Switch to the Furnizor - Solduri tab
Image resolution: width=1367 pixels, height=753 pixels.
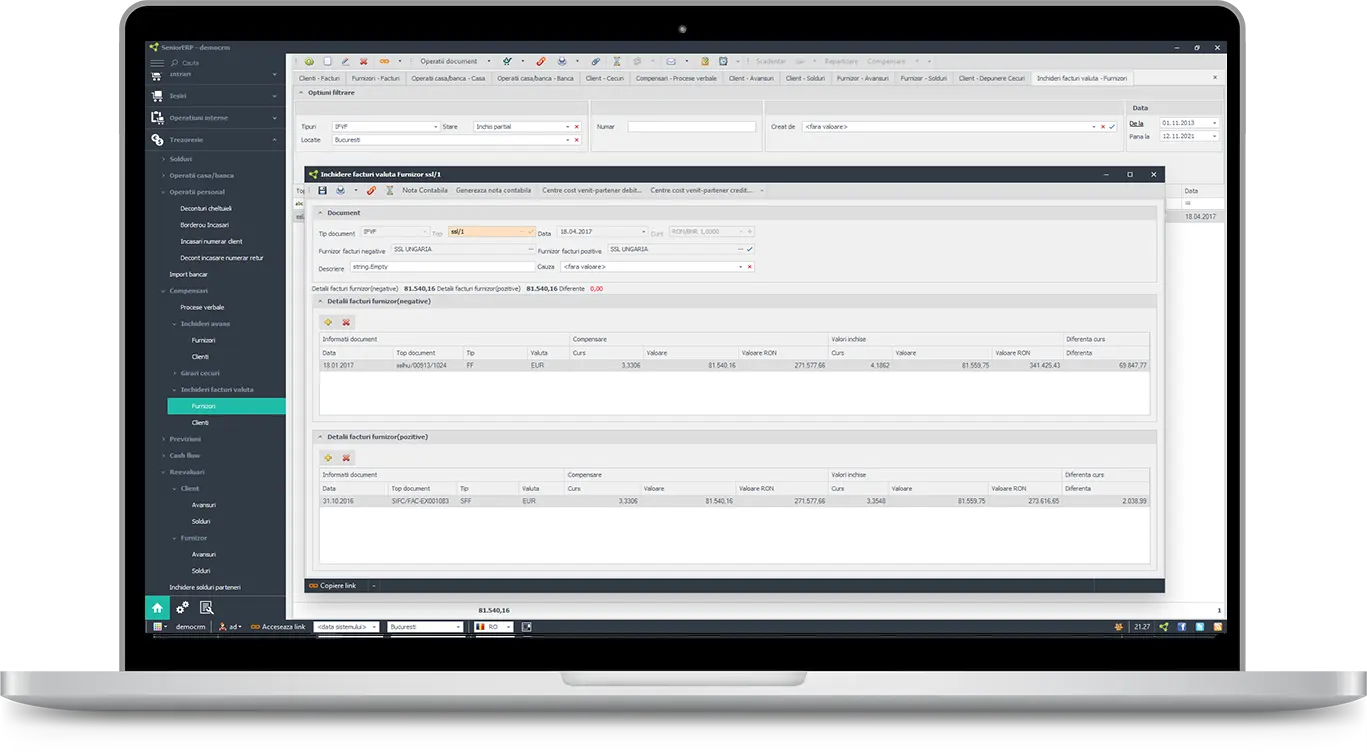click(923, 78)
